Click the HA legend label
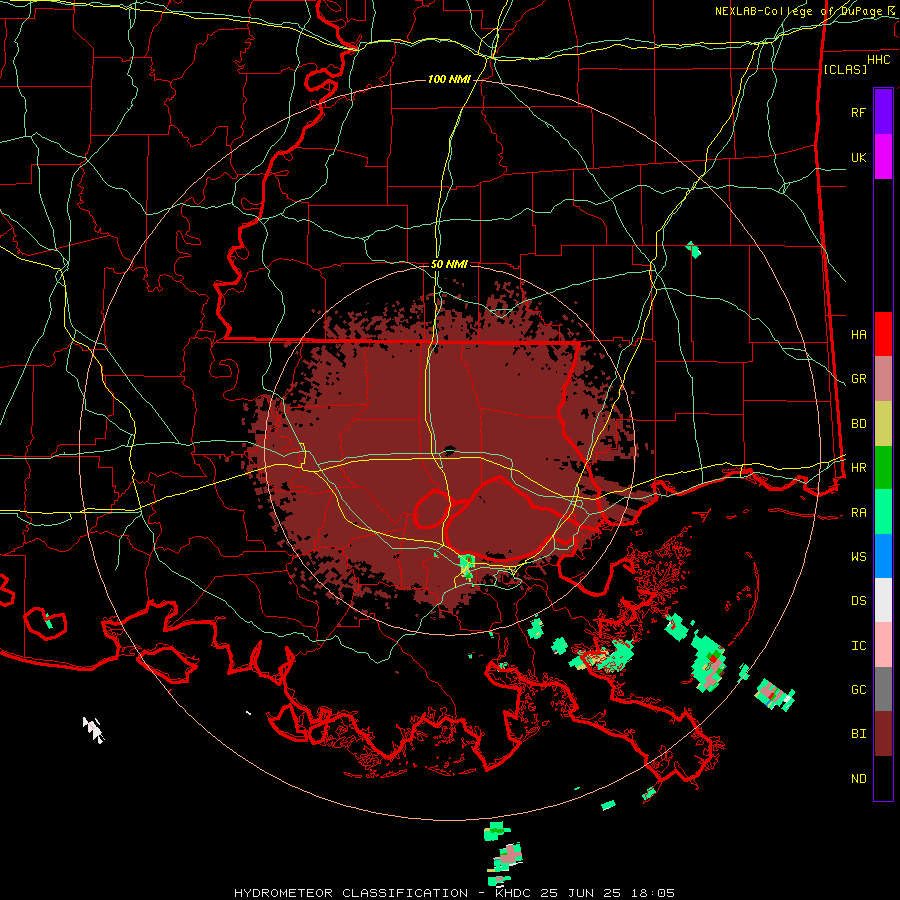This screenshot has width=900, height=900. point(858,335)
